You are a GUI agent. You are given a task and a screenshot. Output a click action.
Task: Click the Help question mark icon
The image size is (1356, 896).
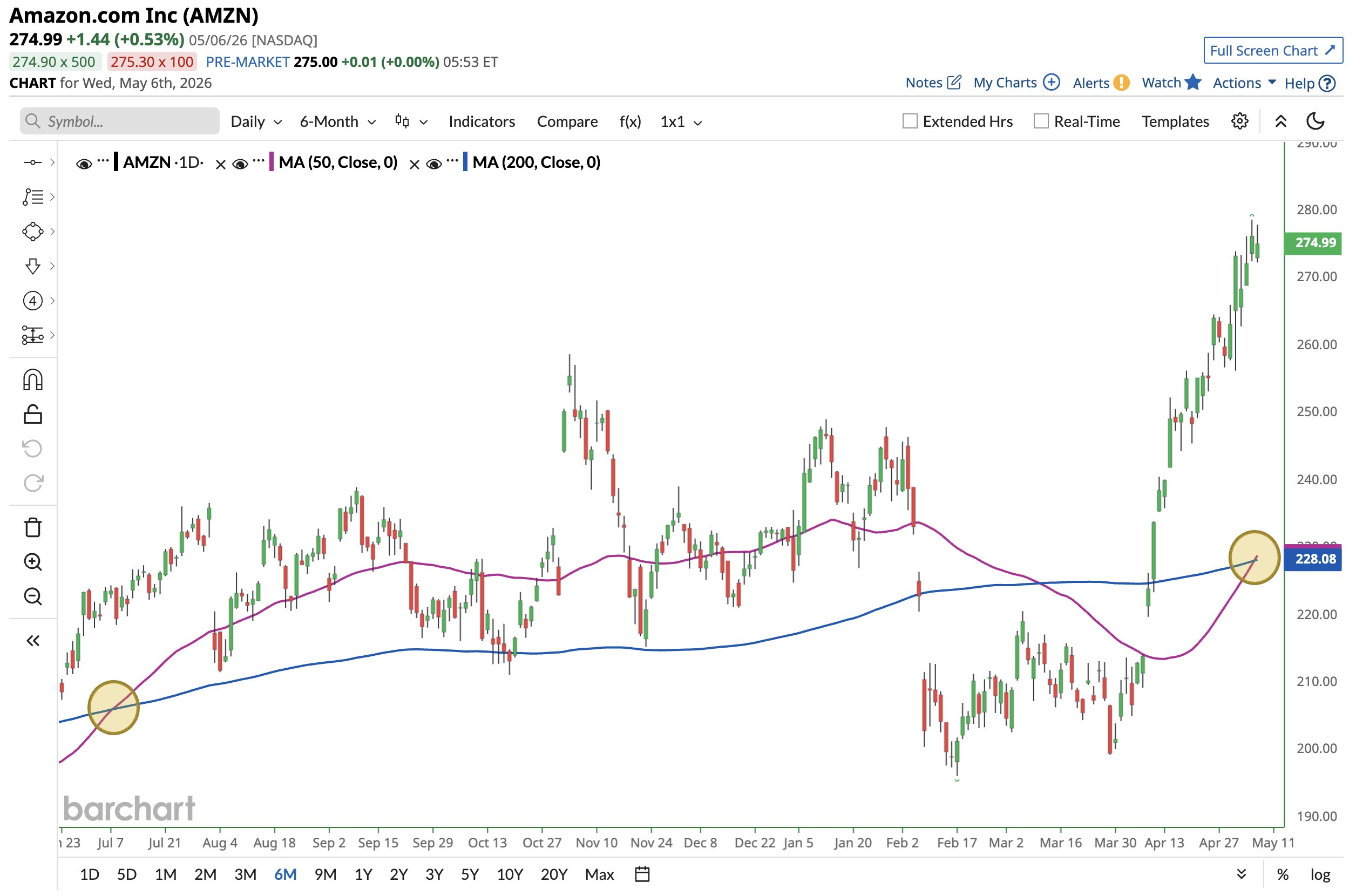click(1327, 84)
